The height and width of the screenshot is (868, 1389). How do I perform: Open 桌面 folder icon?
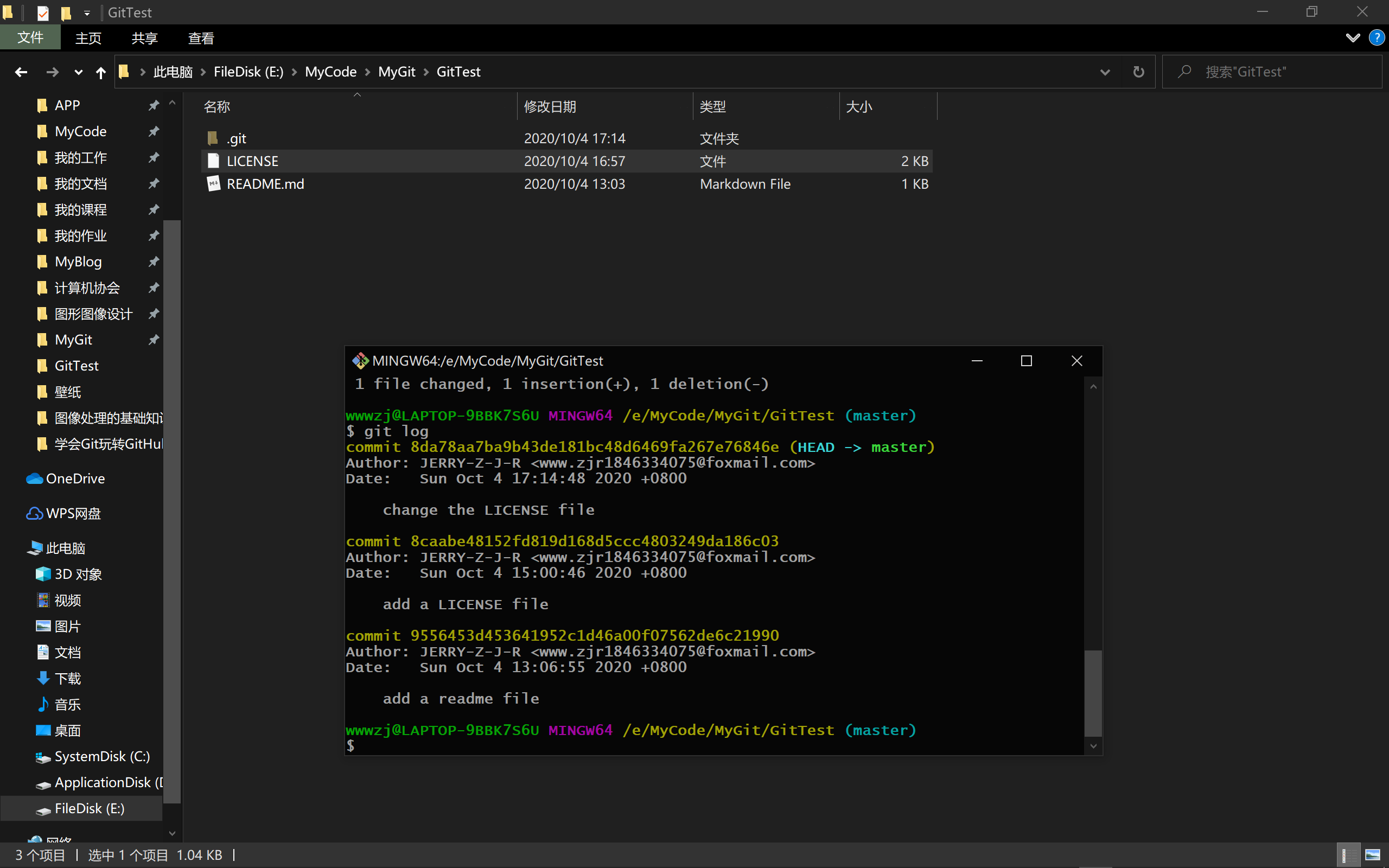[43, 730]
